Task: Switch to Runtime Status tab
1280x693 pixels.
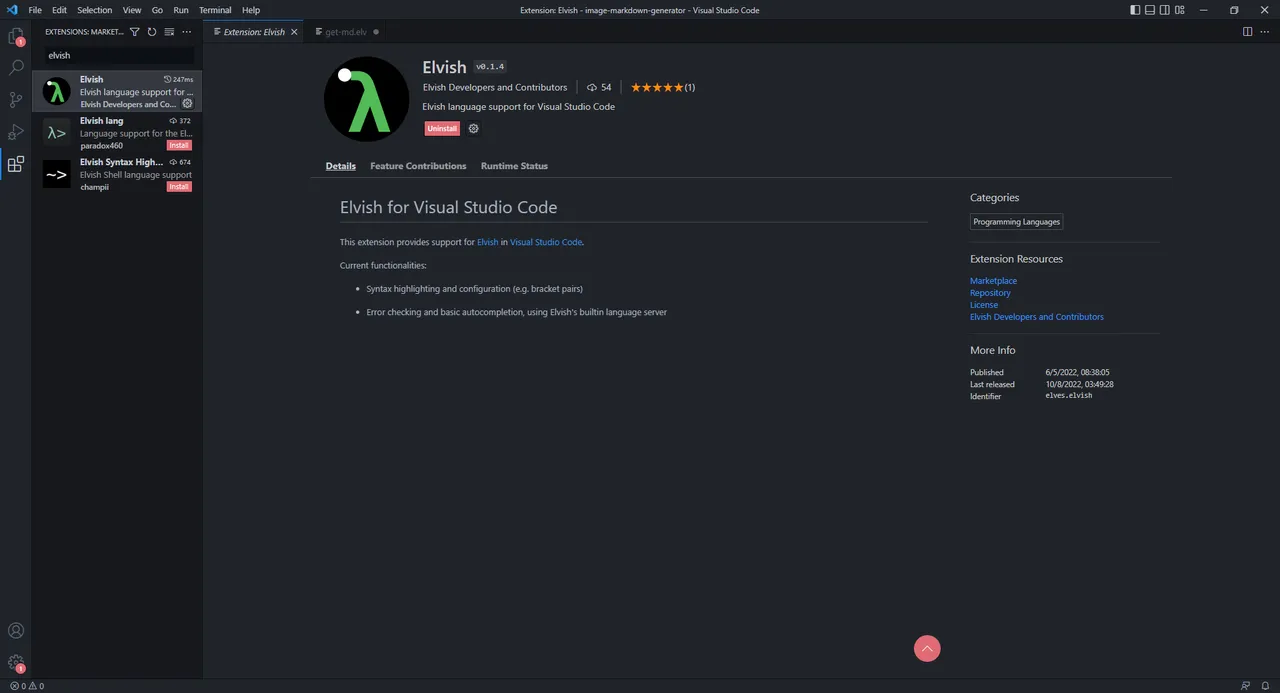Action: coord(514,166)
